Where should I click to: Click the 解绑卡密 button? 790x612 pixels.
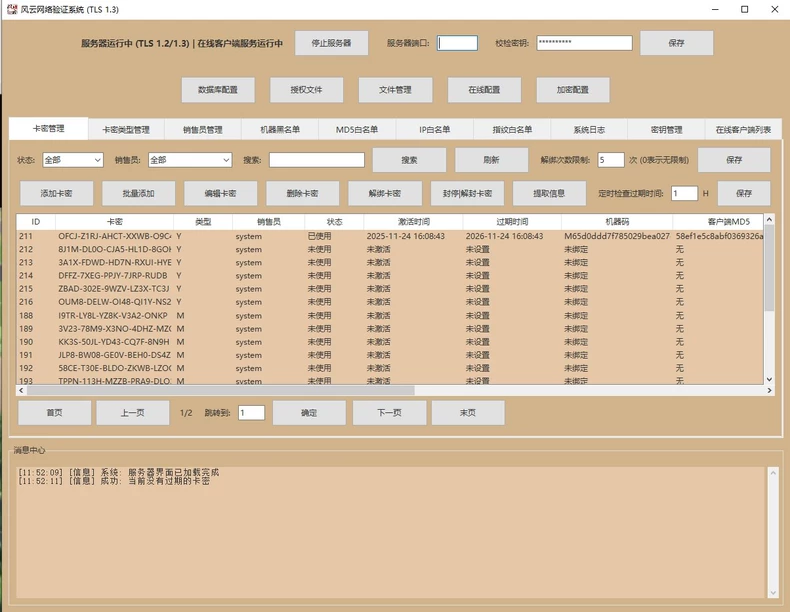(385, 193)
